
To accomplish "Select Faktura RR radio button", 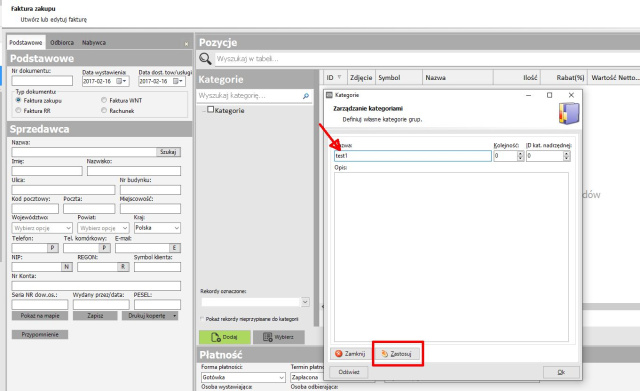I will [x=18, y=110].
